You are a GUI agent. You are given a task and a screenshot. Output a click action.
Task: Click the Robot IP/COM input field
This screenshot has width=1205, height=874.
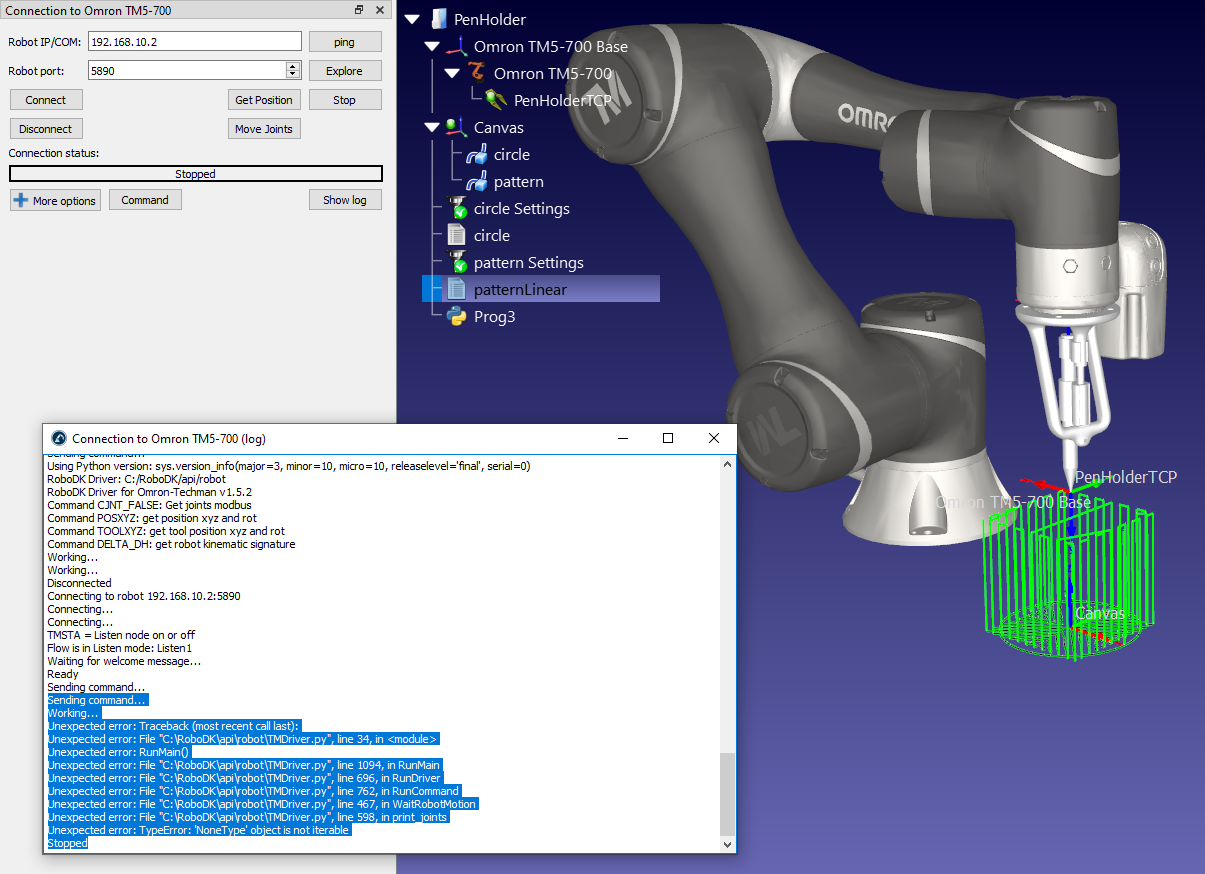tap(194, 41)
